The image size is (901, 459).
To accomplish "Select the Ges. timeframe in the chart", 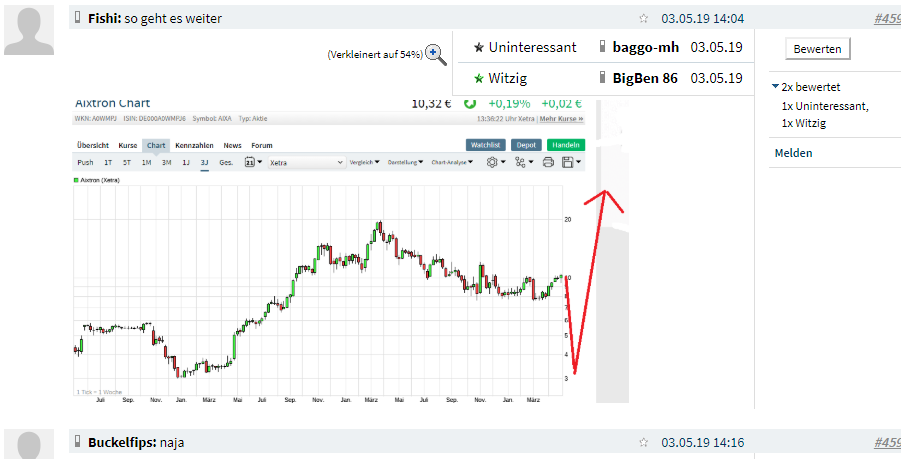I will 226,163.
